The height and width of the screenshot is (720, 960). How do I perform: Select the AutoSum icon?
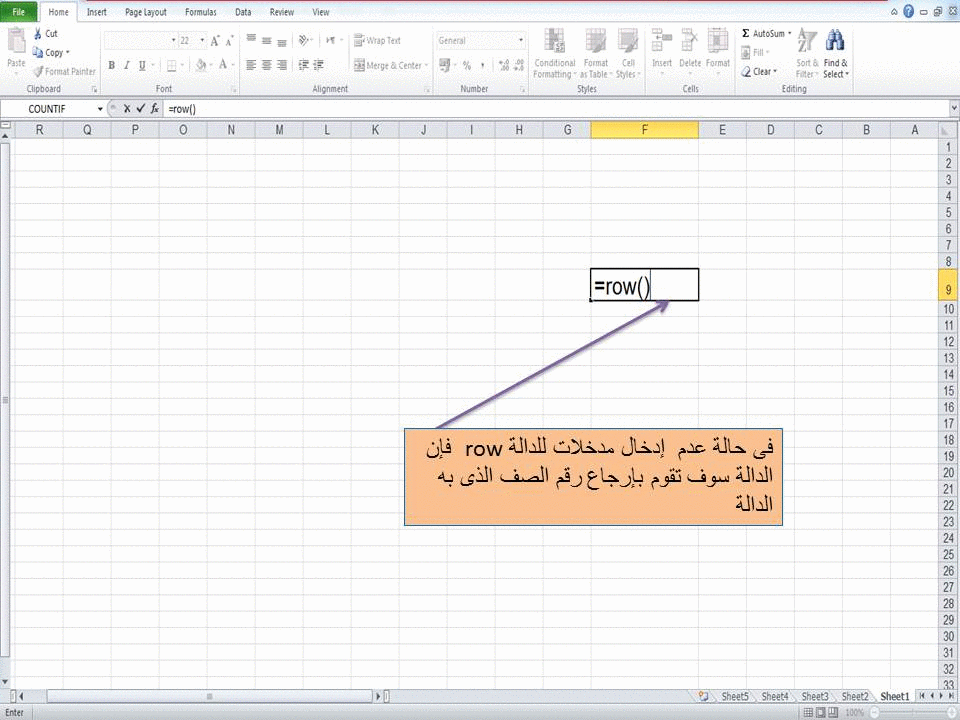coord(746,32)
